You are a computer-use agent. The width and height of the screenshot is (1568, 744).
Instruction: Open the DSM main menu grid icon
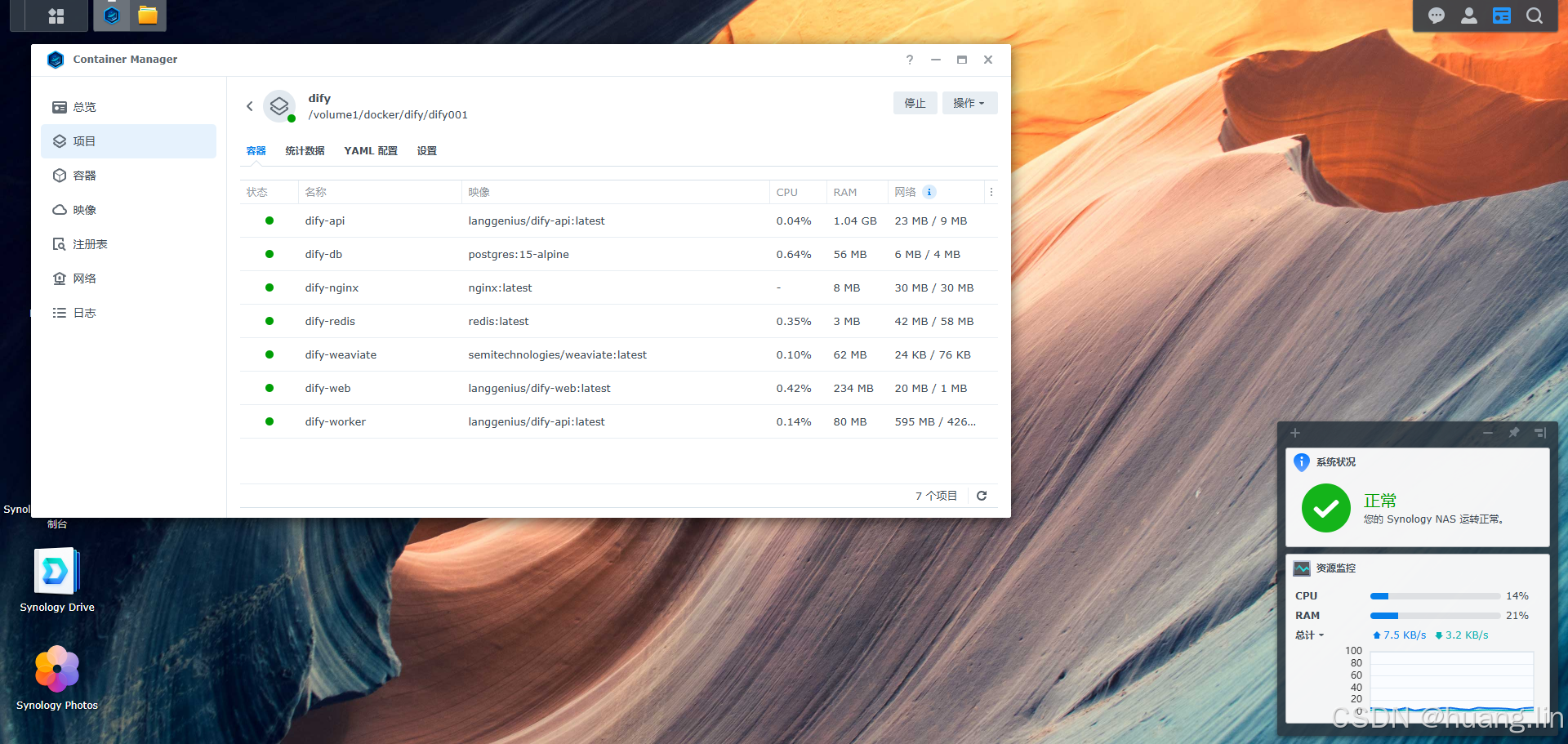(x=56, y=16)
